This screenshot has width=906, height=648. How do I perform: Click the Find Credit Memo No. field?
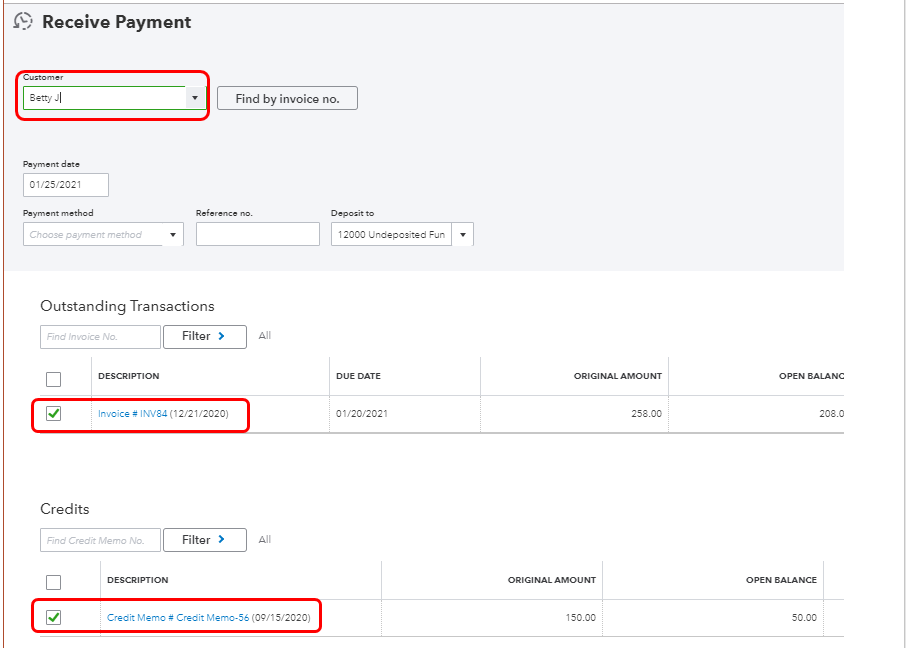click(x=100, y=540)
